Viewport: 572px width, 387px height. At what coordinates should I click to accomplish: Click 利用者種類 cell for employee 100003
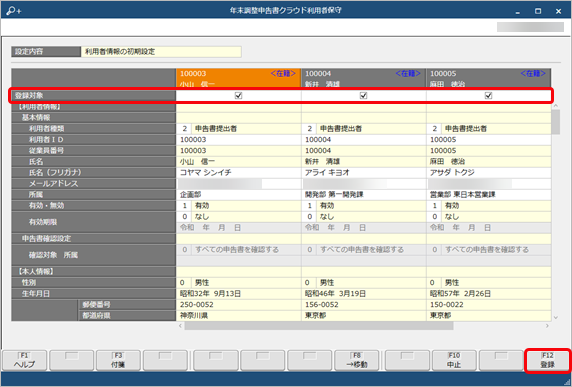tap(239, 128)
